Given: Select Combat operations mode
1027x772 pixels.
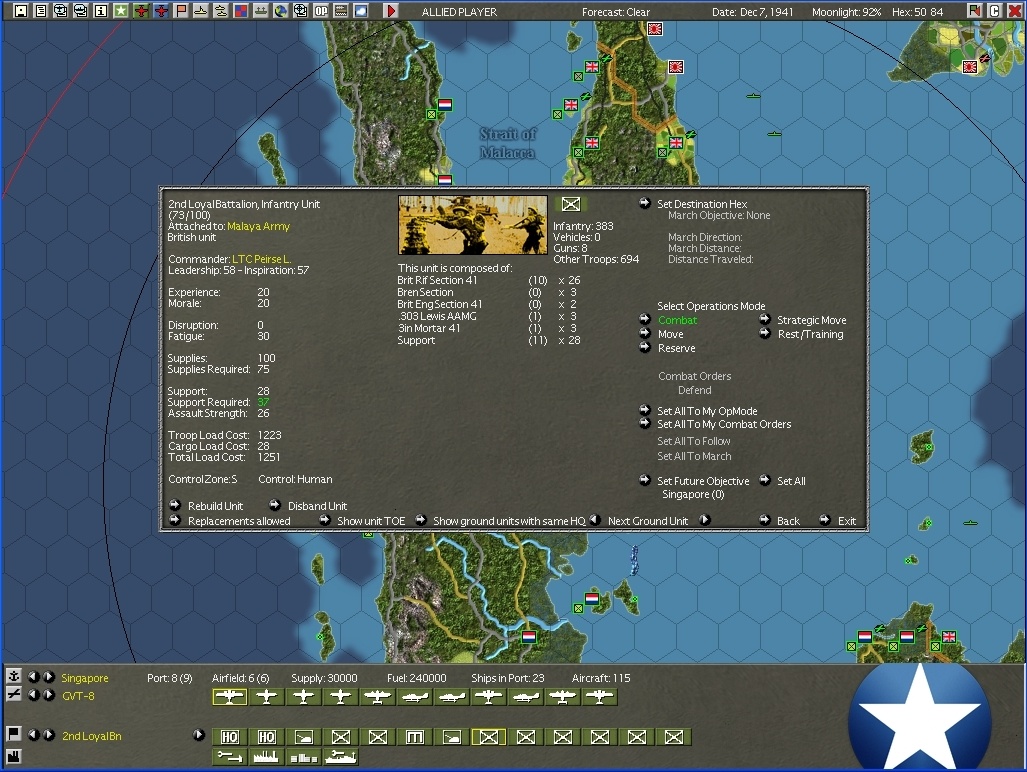Looking at the screenshot, I should 677,320.
